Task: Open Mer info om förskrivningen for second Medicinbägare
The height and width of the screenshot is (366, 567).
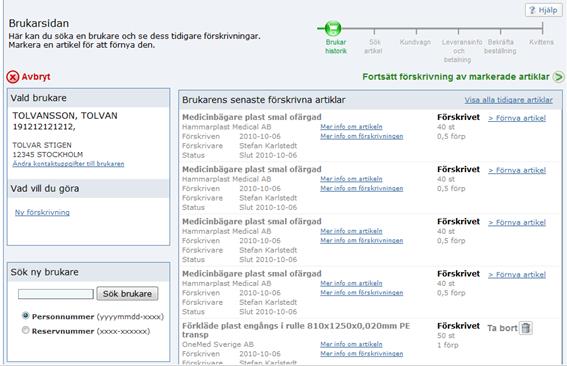Action: [362, 188]
